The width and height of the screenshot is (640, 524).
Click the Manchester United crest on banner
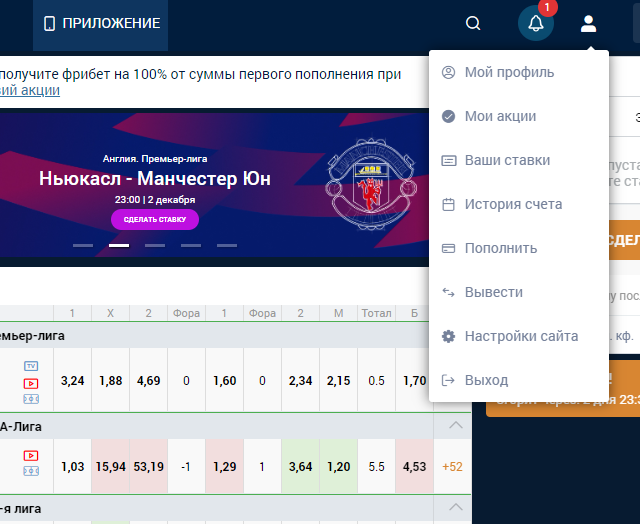(x=371, y=184)
